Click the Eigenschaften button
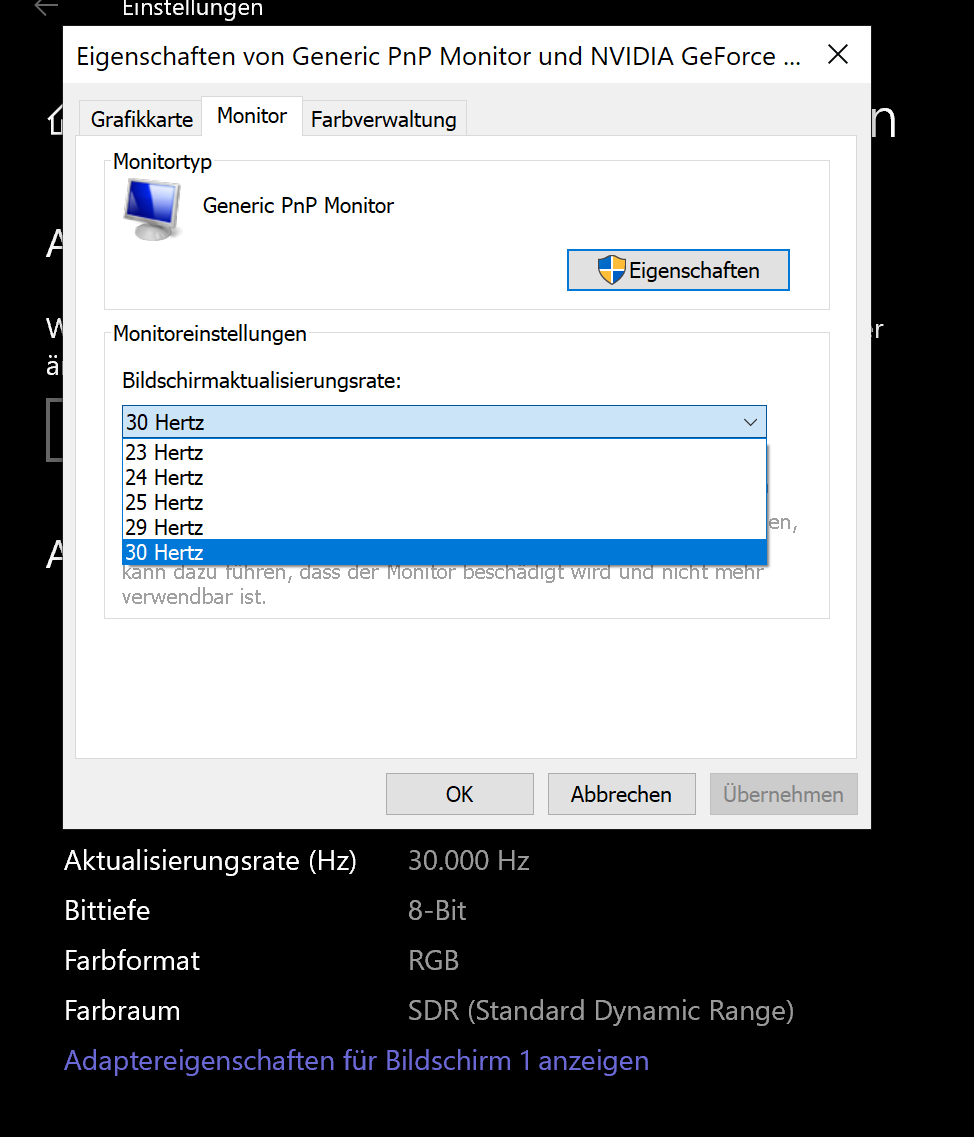This screenshot has height=1137, width=974. click(x=678, y=269)
